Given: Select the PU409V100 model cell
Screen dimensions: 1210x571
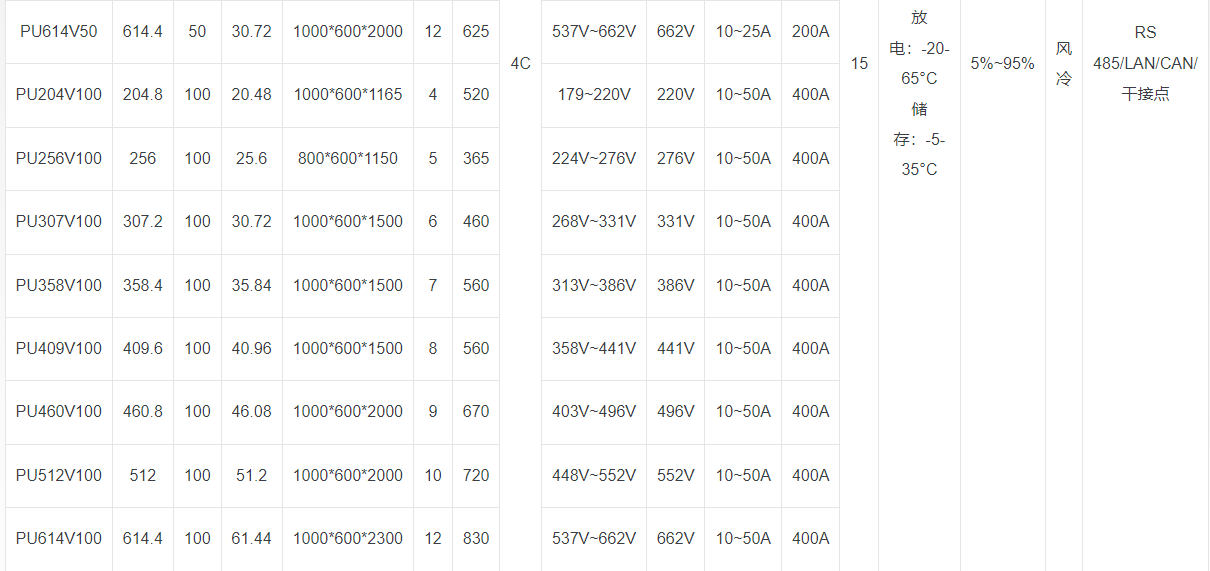Looking at the screenshot, I should [59, 348].
